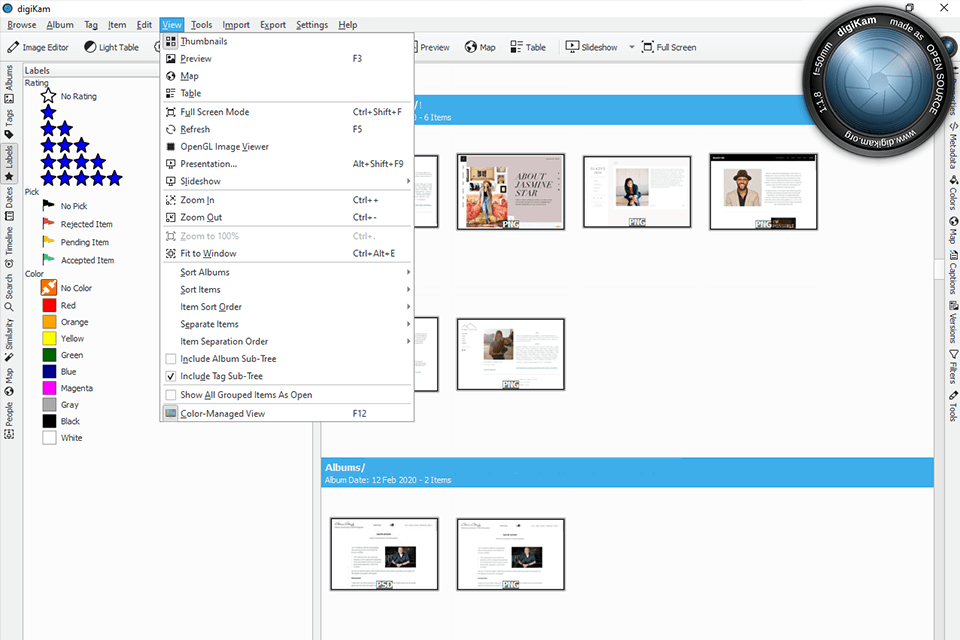Open the Filters right sidebar tab
The height and width of the screenshot is (640, 960).
coord(953,367)
